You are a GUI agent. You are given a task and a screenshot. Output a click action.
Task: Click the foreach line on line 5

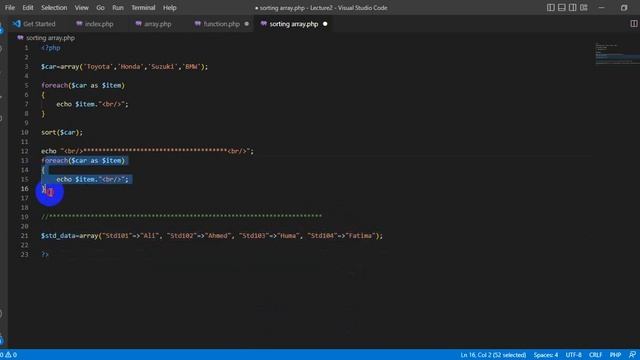[x=83, y=85]
